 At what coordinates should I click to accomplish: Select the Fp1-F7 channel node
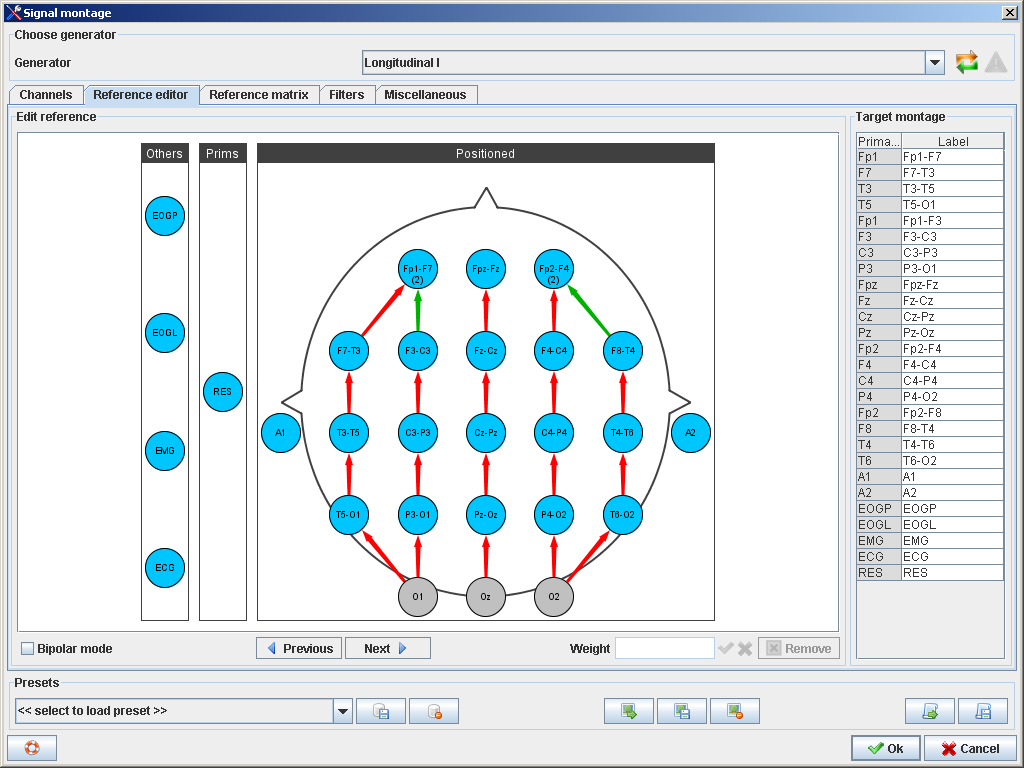418,269
